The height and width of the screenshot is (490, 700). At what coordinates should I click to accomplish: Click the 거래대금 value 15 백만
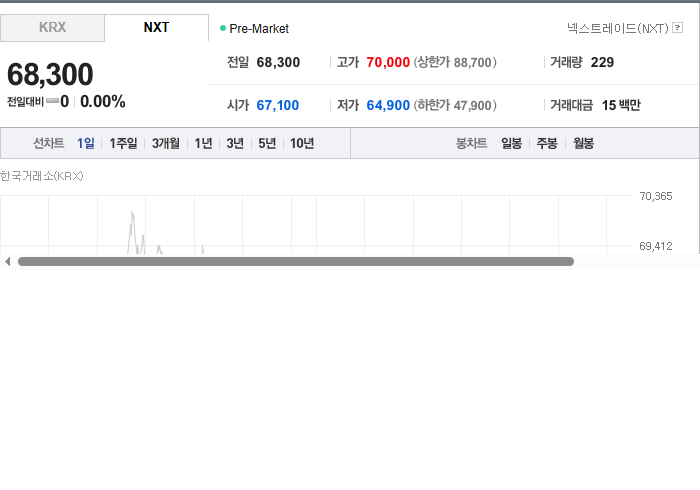coord(621,105)
